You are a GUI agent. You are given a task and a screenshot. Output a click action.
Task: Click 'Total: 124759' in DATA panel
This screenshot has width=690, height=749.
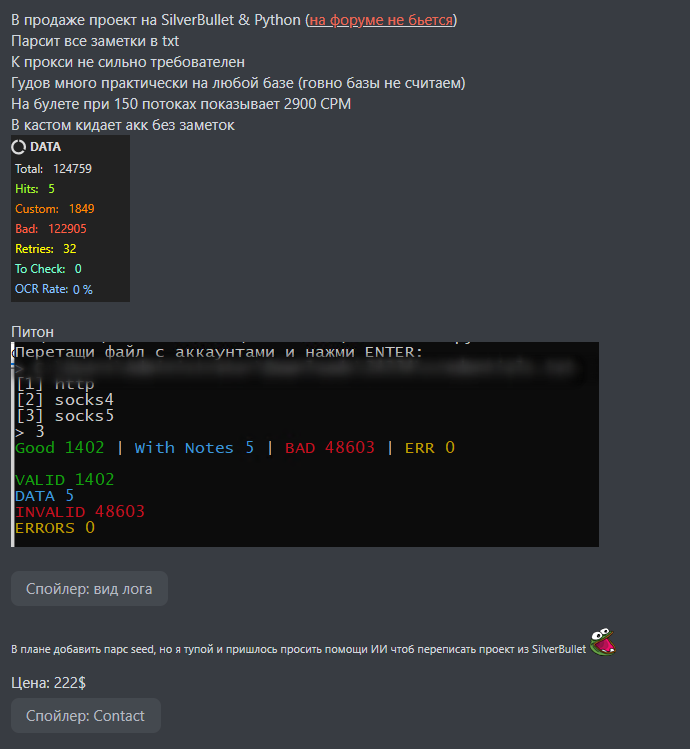point(53,169)
